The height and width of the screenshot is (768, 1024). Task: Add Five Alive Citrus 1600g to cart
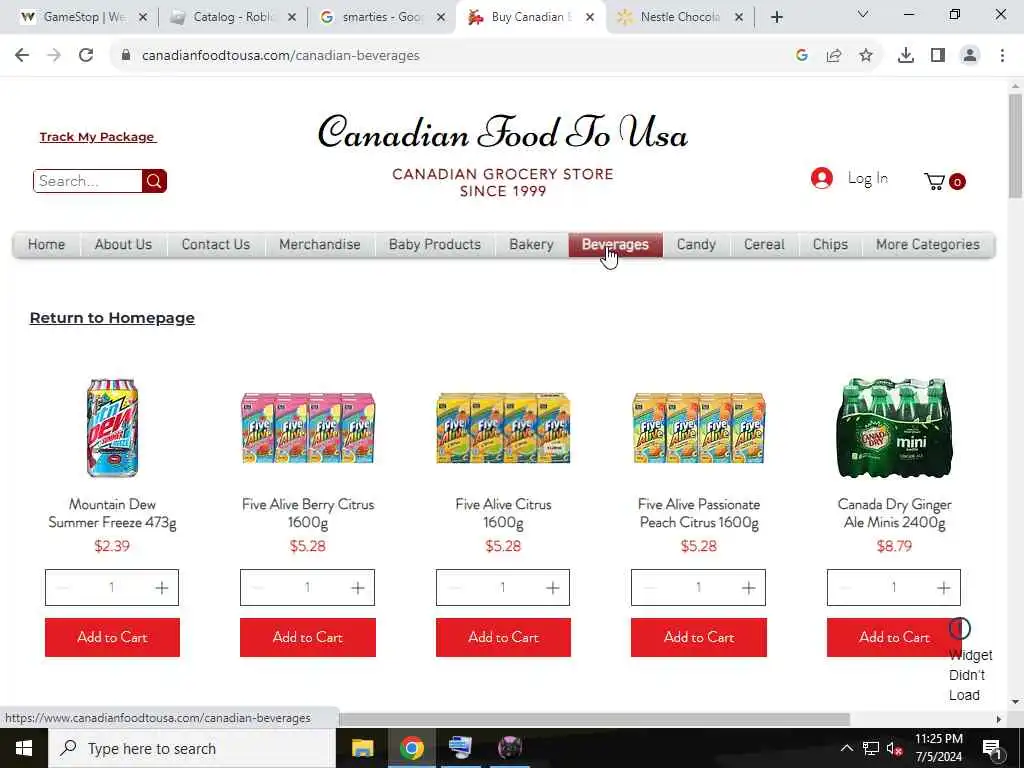[504, 637]
